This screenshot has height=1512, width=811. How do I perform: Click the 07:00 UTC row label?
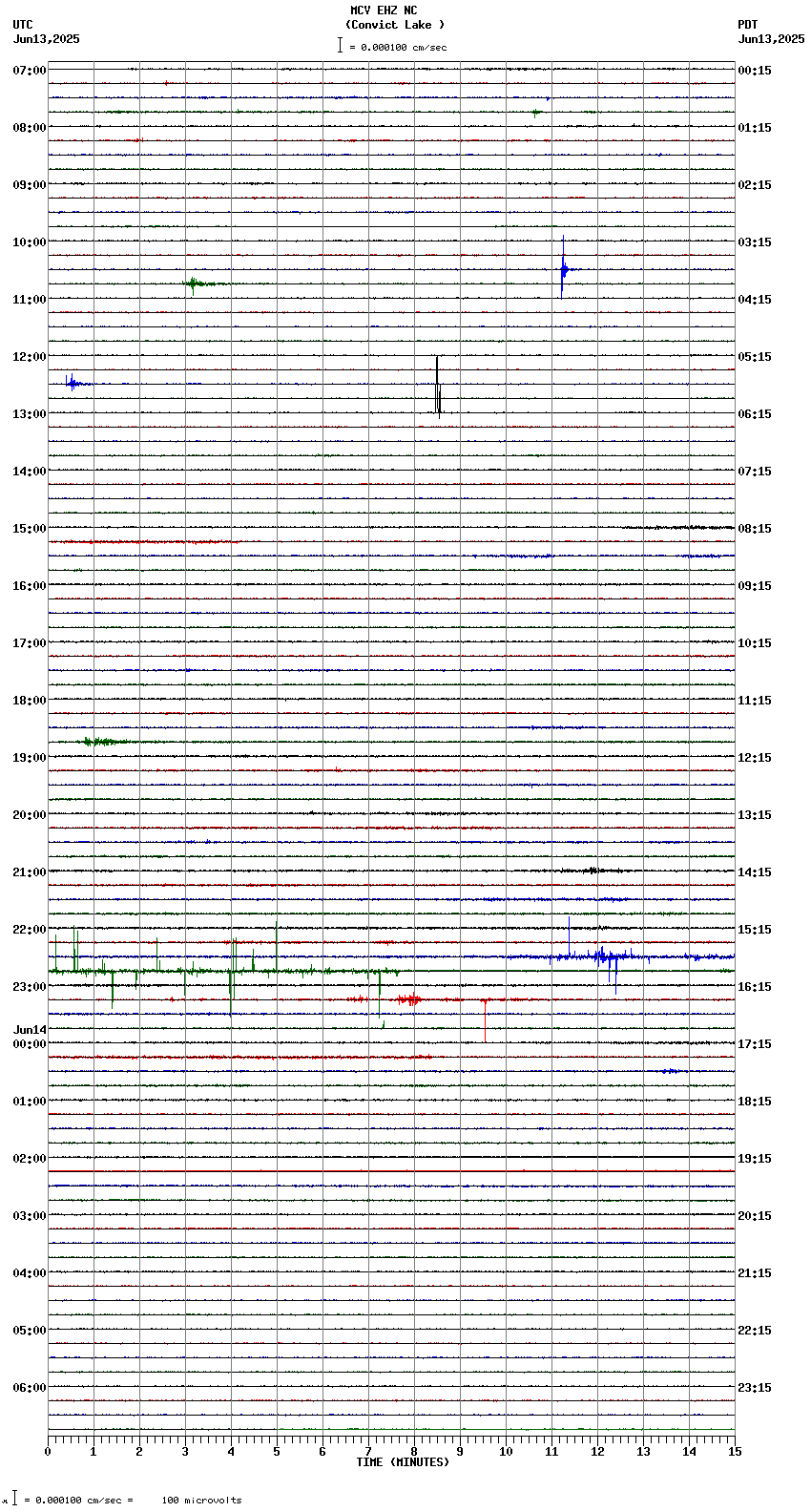click(x=30, y=71)
